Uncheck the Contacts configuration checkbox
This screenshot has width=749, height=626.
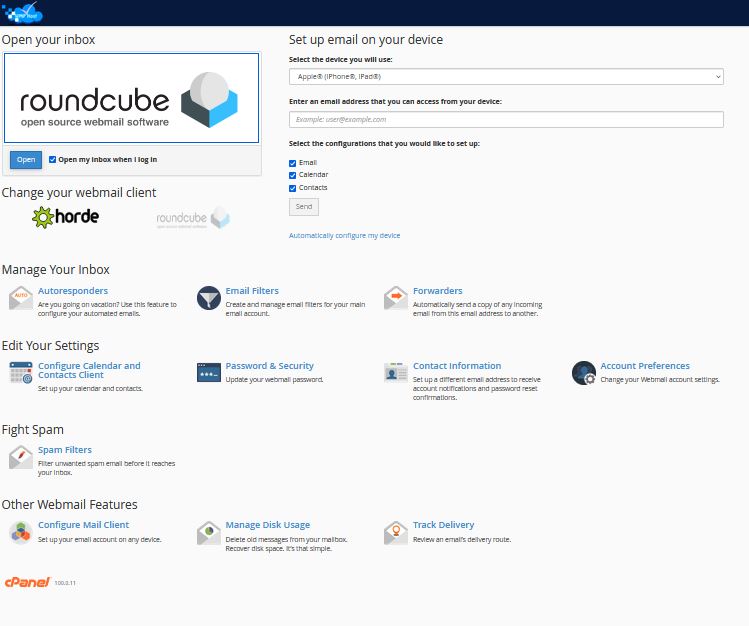point(292,188)
